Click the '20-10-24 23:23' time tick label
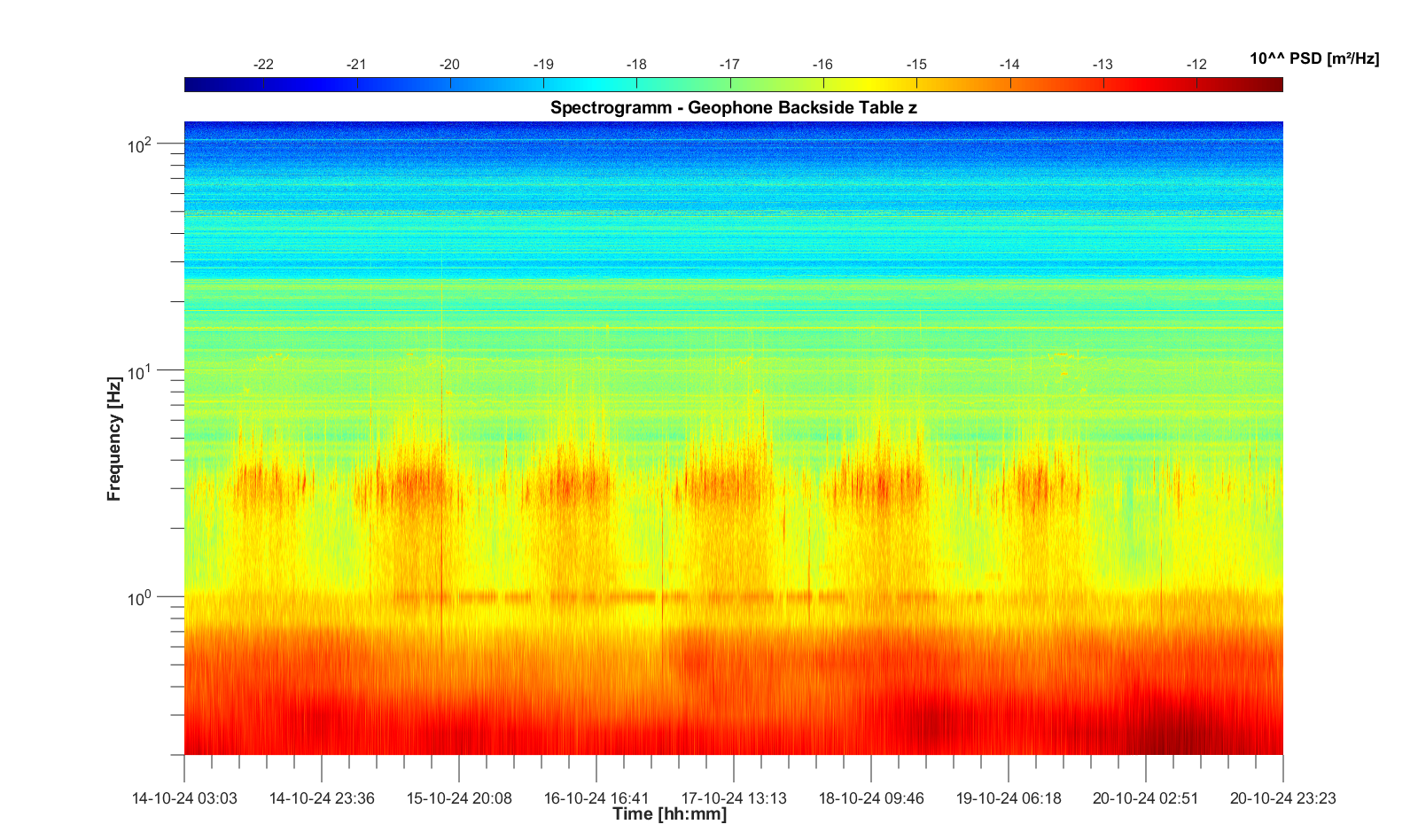 (x=1282, y=797)
